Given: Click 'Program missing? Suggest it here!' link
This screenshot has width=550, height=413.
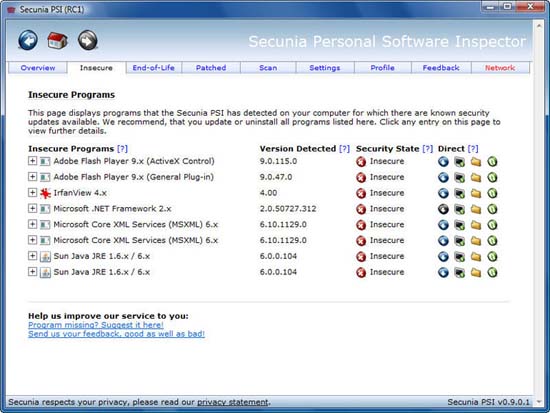Looking at the screenshot, I should pyautogui.click(x=96, y=325).
